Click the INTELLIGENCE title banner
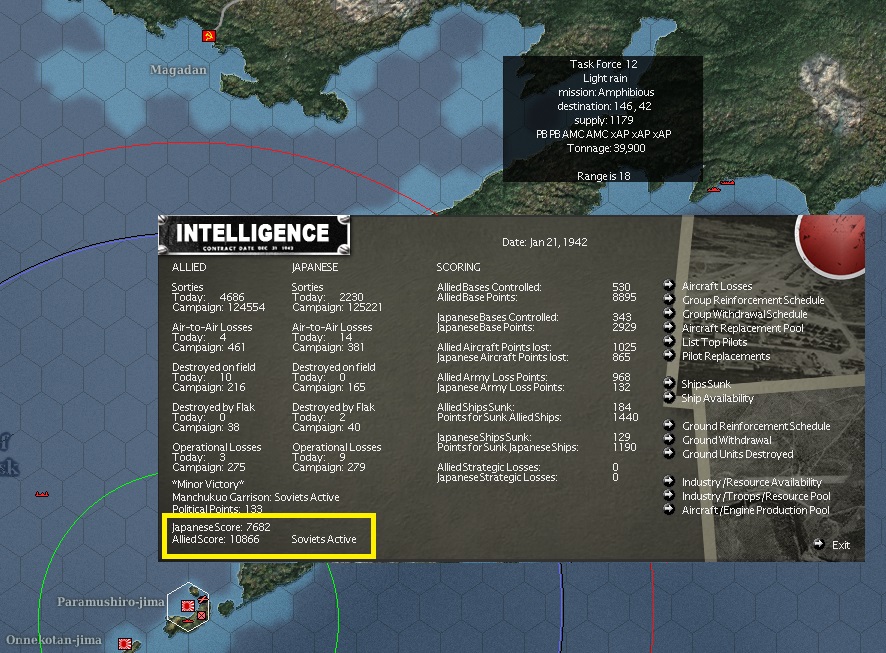This screenshot has height=653, width=886. pyautogui.click(x=254, y=235)
